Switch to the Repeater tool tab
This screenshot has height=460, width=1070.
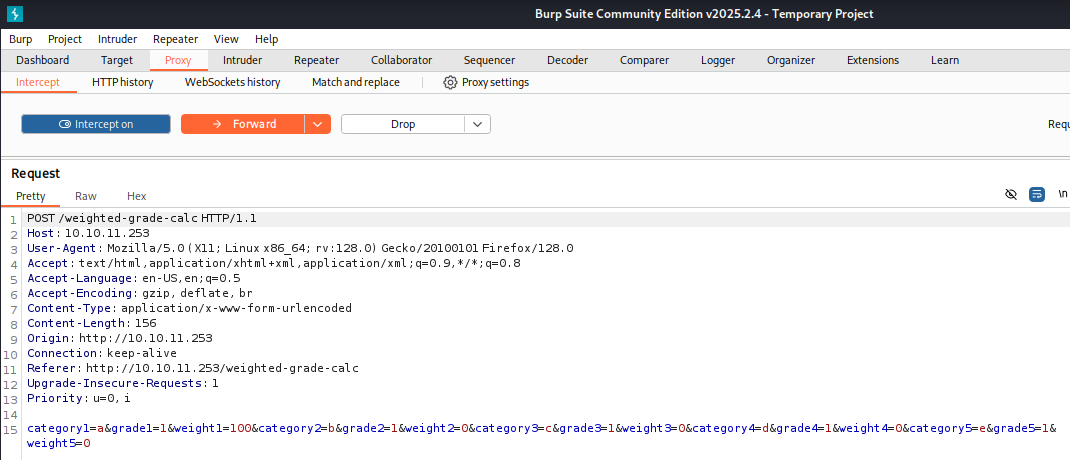[x=316, y=60]
